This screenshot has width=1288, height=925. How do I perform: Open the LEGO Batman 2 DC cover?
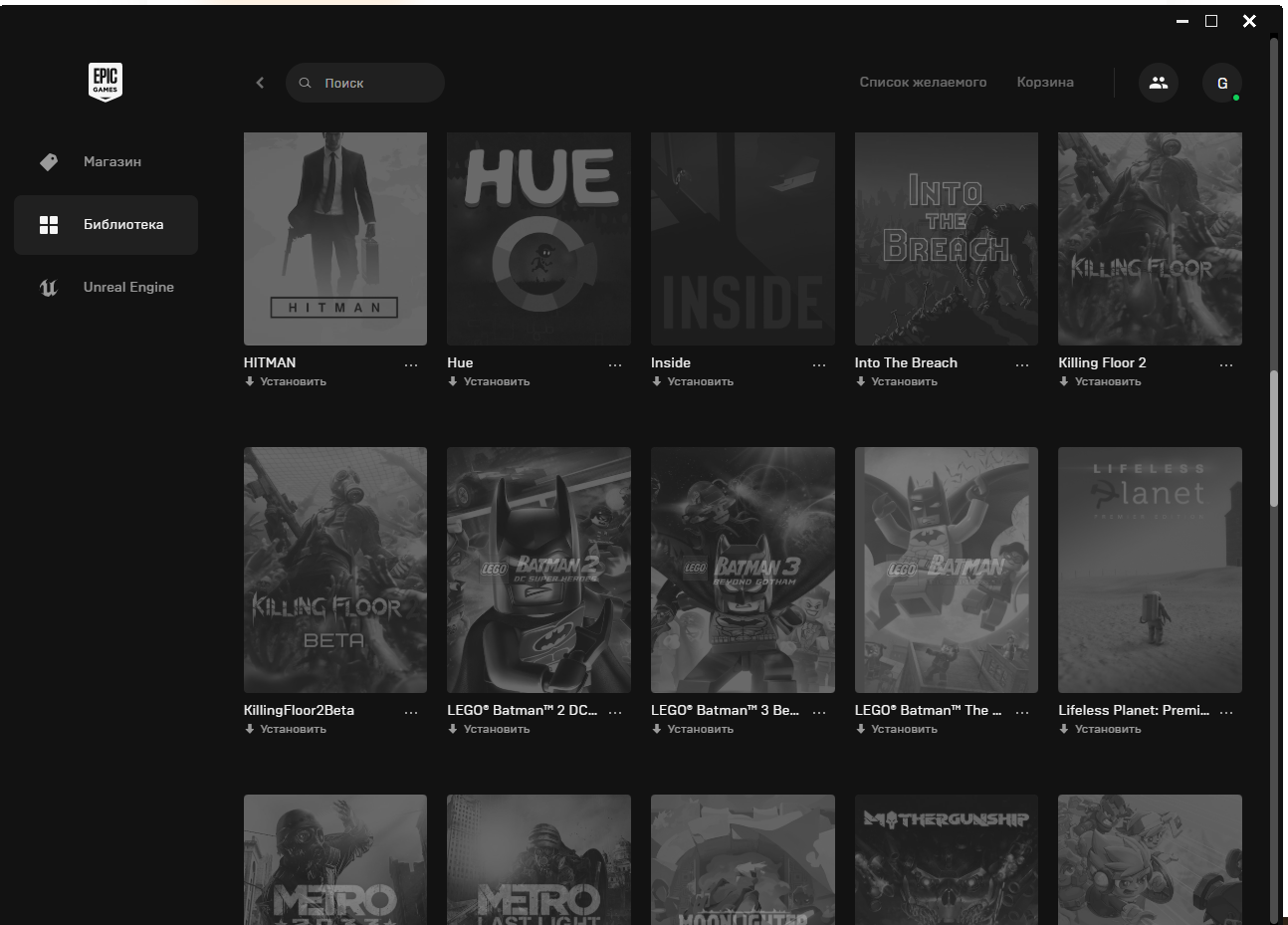538,570
